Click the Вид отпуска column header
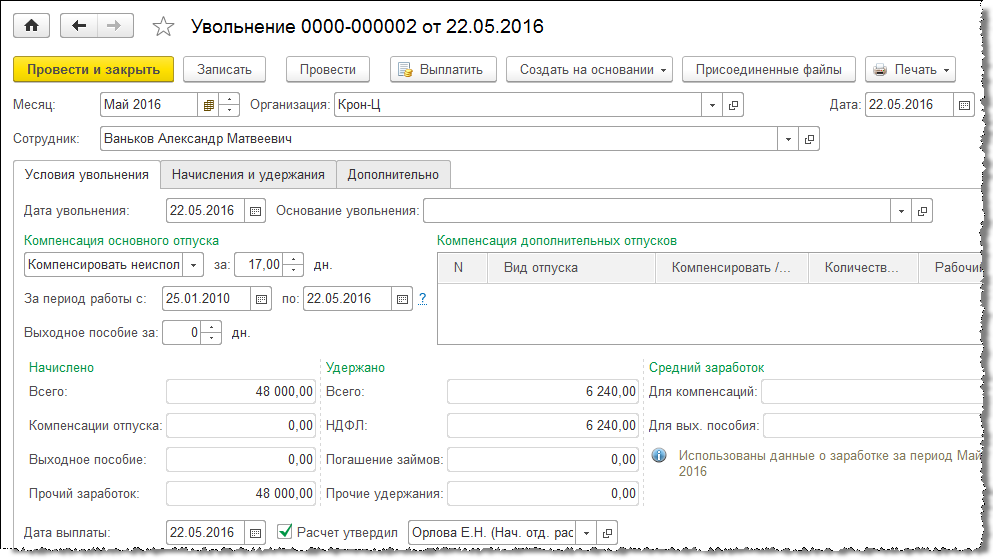Screen dimensions: 993x559 click(571, 268)
